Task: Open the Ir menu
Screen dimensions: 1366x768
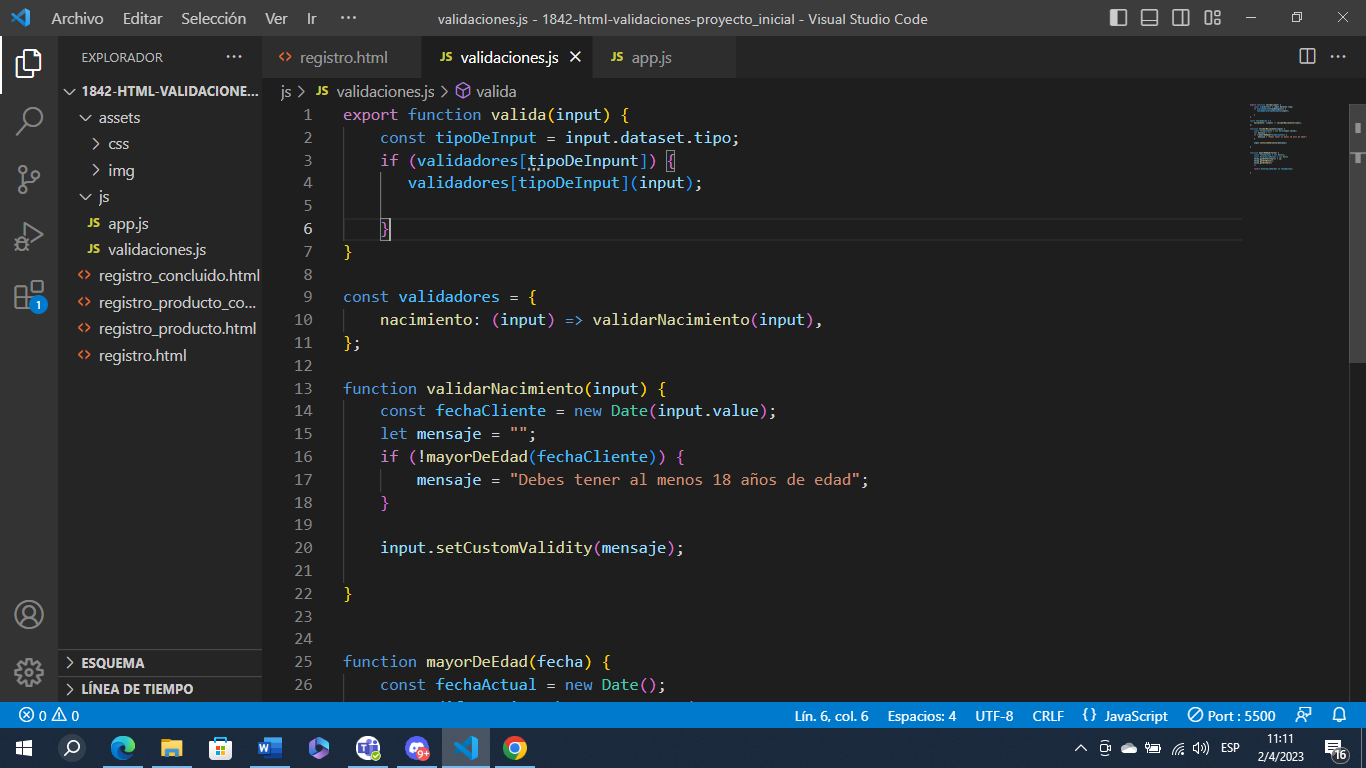Action: (312, 18)
